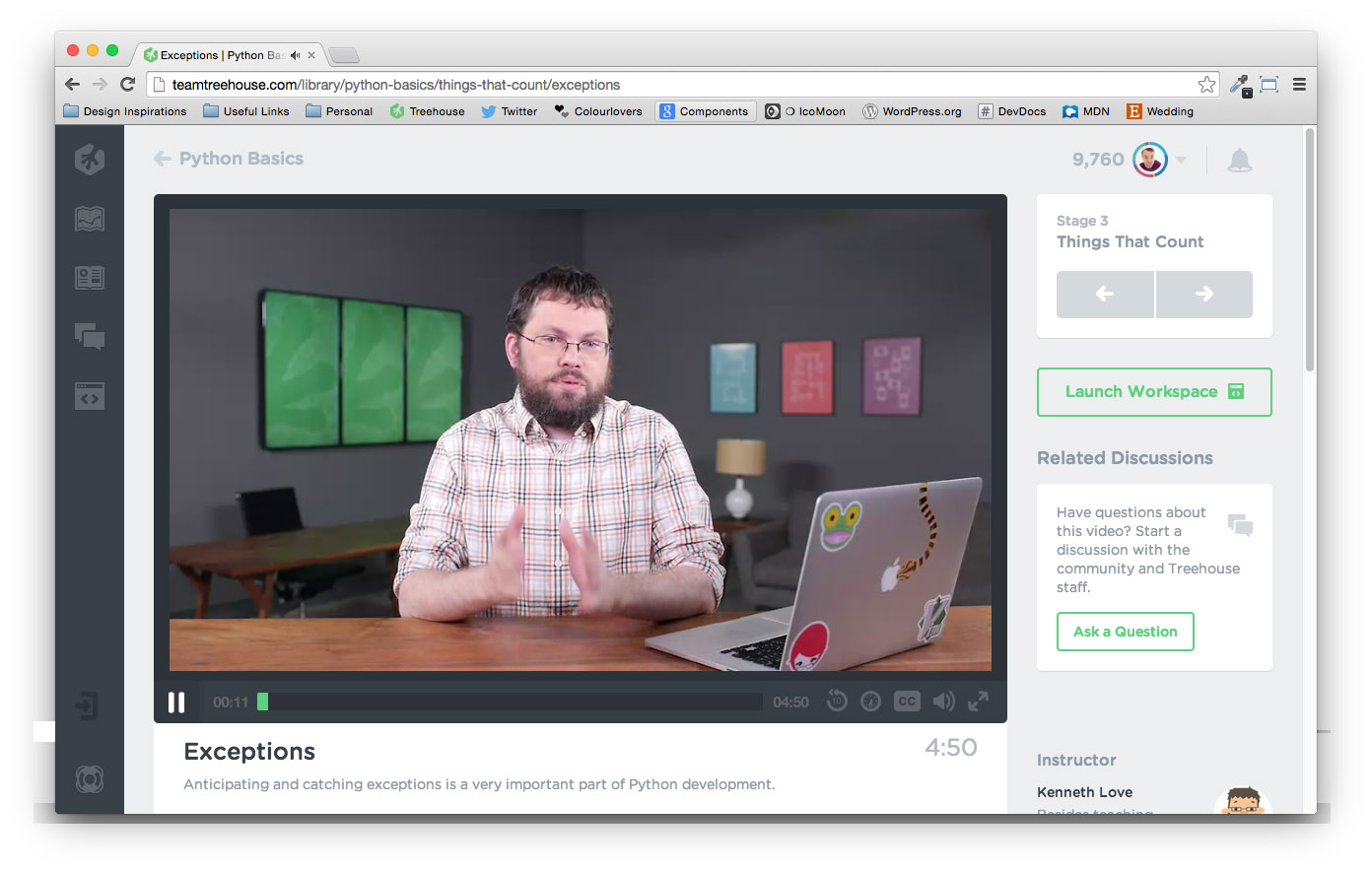The height and width of the screenshot is (872, 1372).
Task: Pause the Exceptions video
Action: 176,703
